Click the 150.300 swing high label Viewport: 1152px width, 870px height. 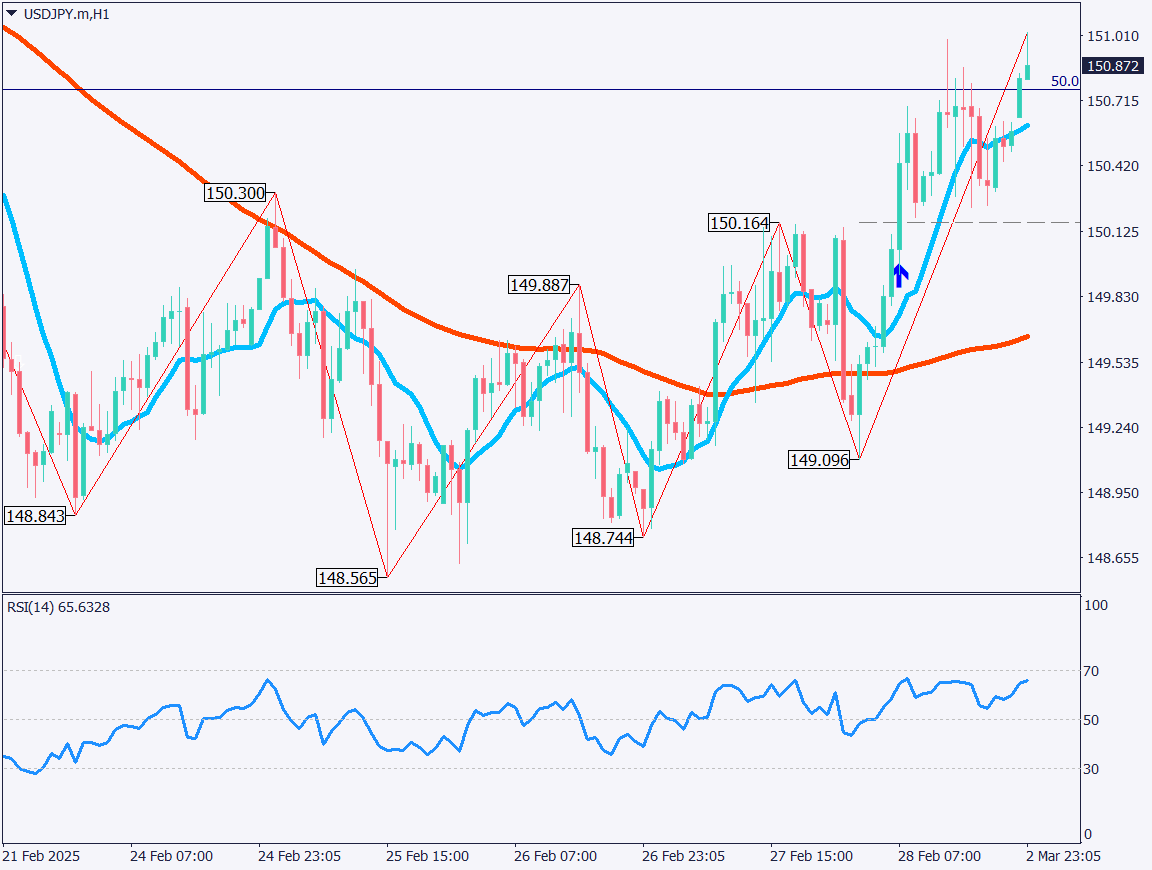234,193
